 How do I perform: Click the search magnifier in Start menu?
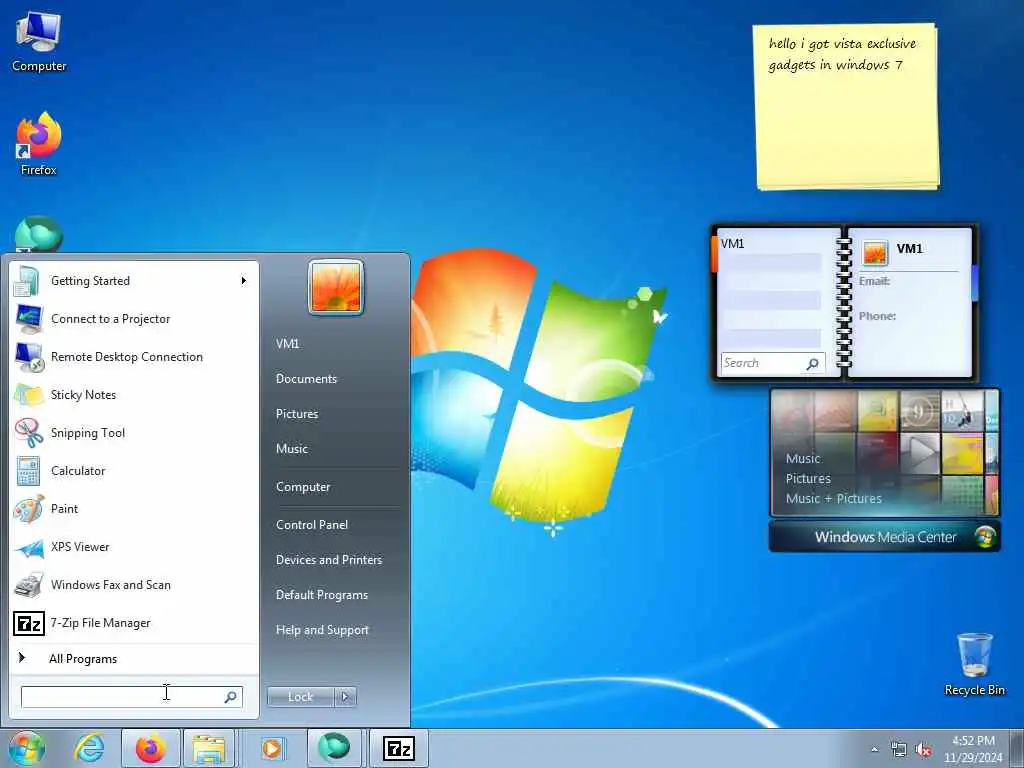point(231,697)
